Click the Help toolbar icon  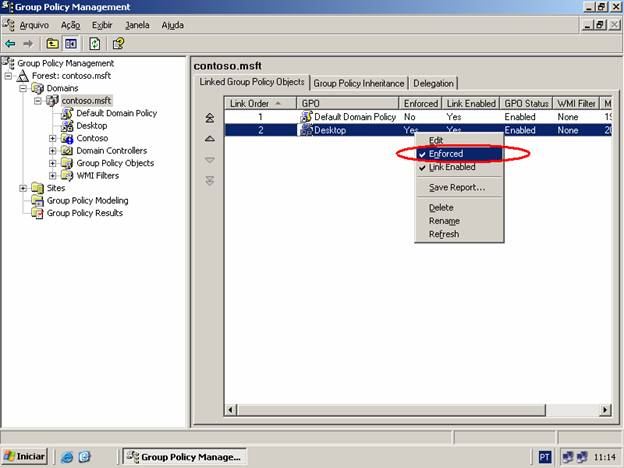pyautogui.click(x=118, y=43)
